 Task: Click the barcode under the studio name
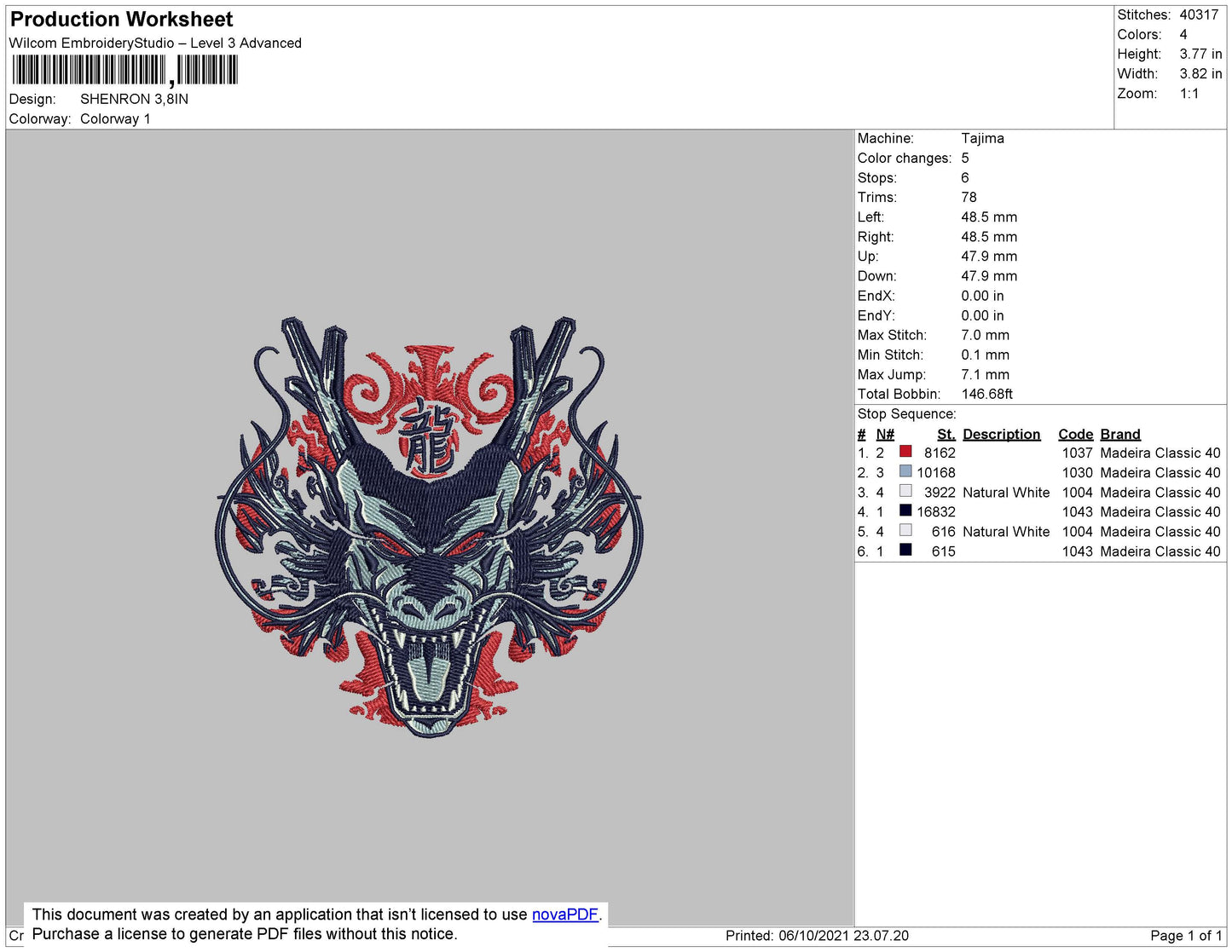point(124,70)
